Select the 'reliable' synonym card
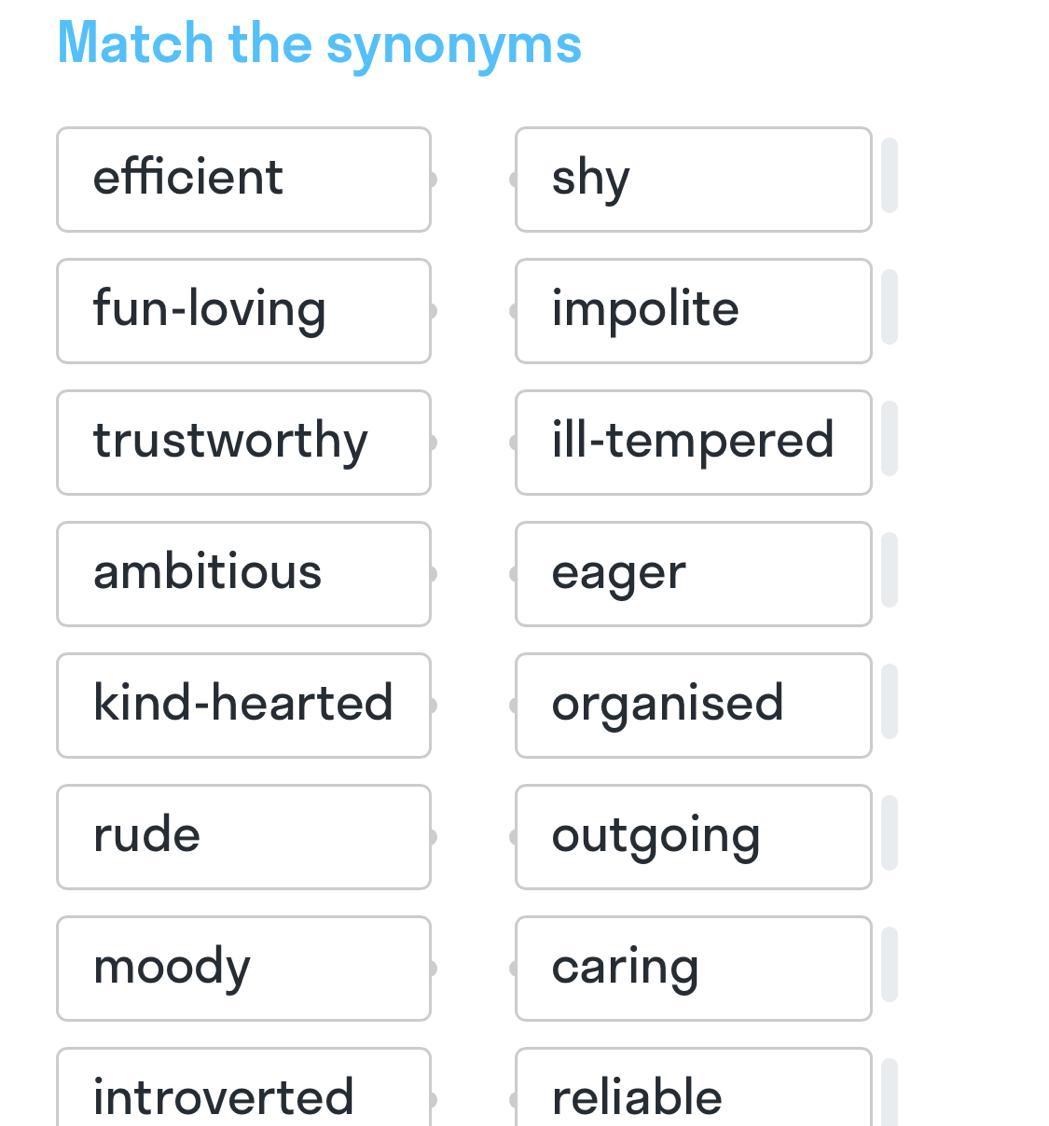The height and width of the screenshot is (1126, 1049). pos(694,1087)
